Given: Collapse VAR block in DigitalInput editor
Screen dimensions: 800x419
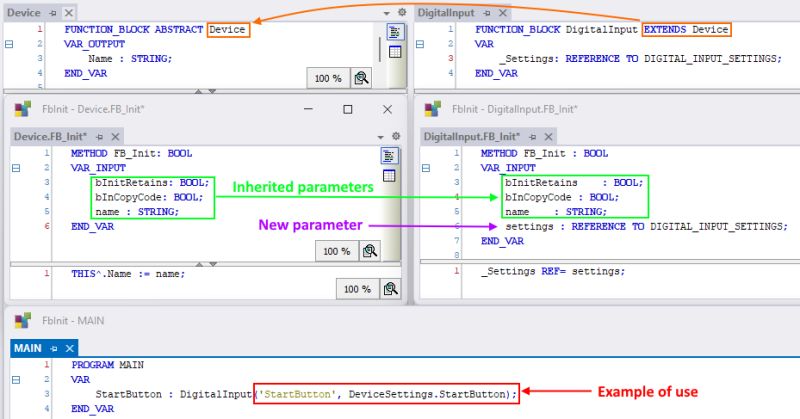Looking at the screenshot, I should (420, 44).
